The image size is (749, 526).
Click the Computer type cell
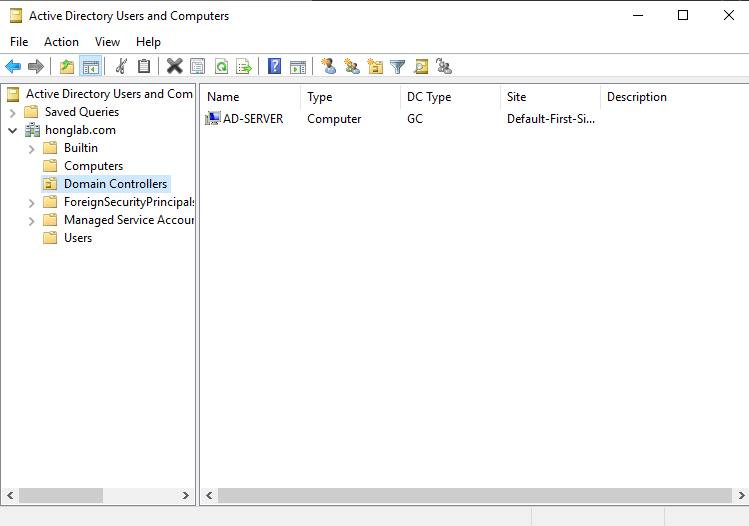[334, 119]
